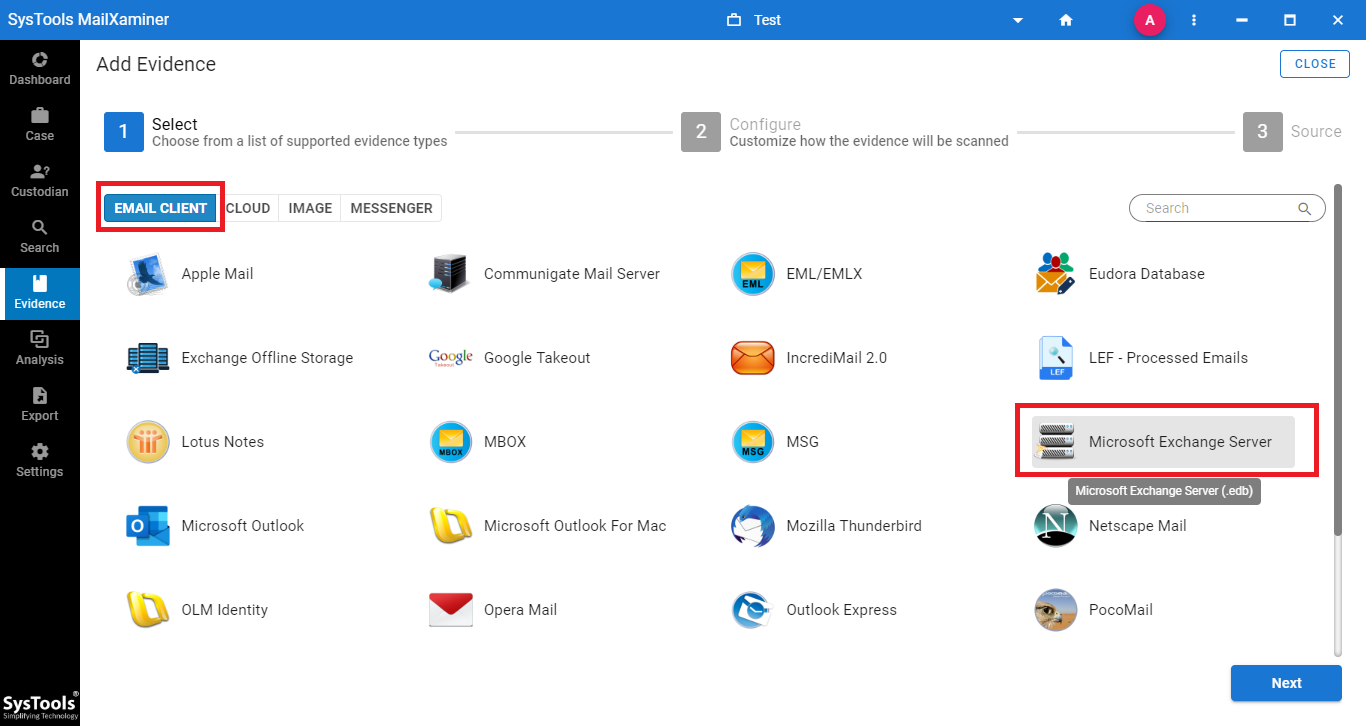Choose the IncrediMail 2.0 envelope icon
This screenshot has height=726, width=1366.
tap(753, 358)
